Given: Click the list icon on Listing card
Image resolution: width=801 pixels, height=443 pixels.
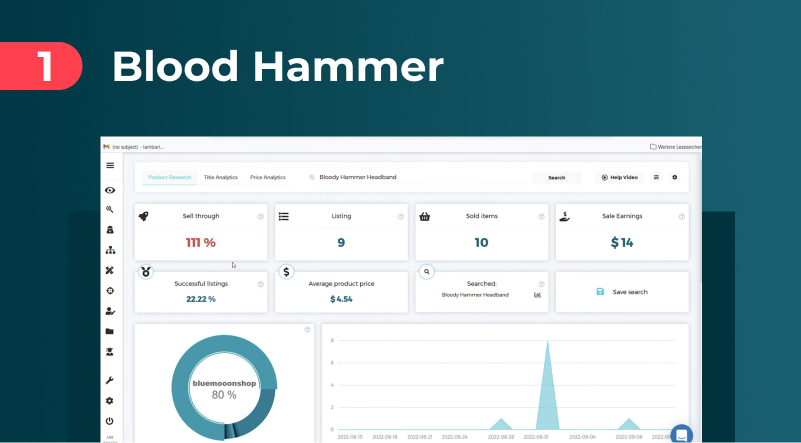Looking at the screenshot, I should tap(284, 216).
